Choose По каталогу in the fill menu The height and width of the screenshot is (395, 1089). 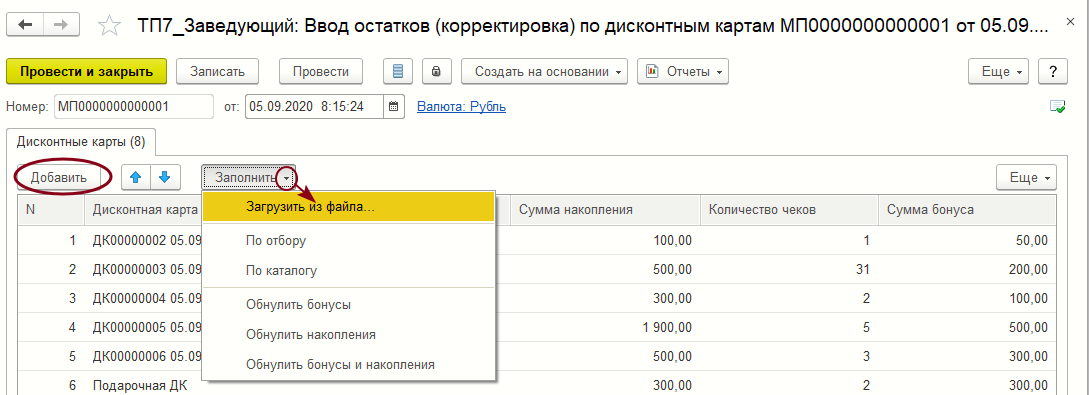pyautogui.click(x=349, y=270)
